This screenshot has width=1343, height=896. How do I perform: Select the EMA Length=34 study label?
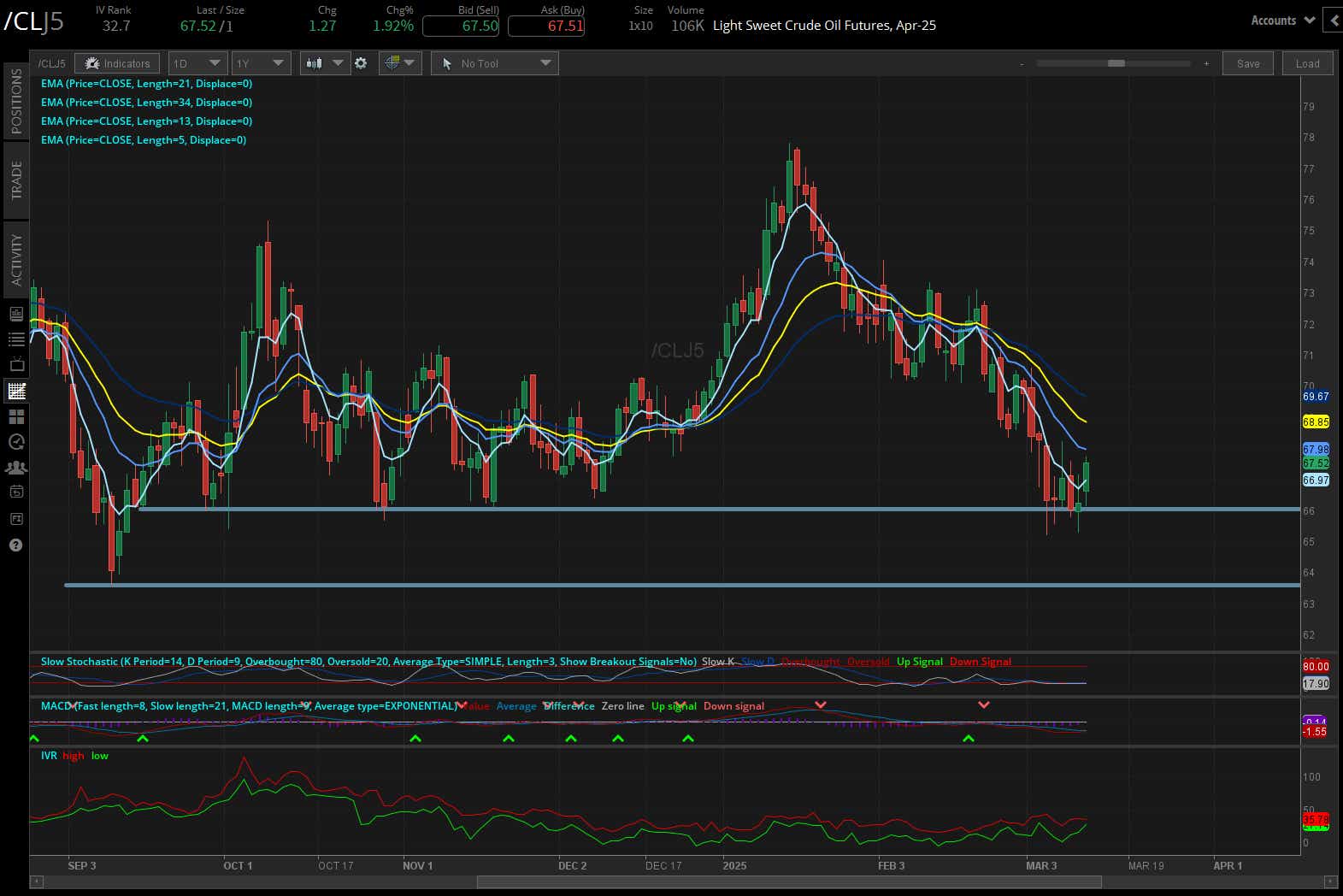point(146,103)
